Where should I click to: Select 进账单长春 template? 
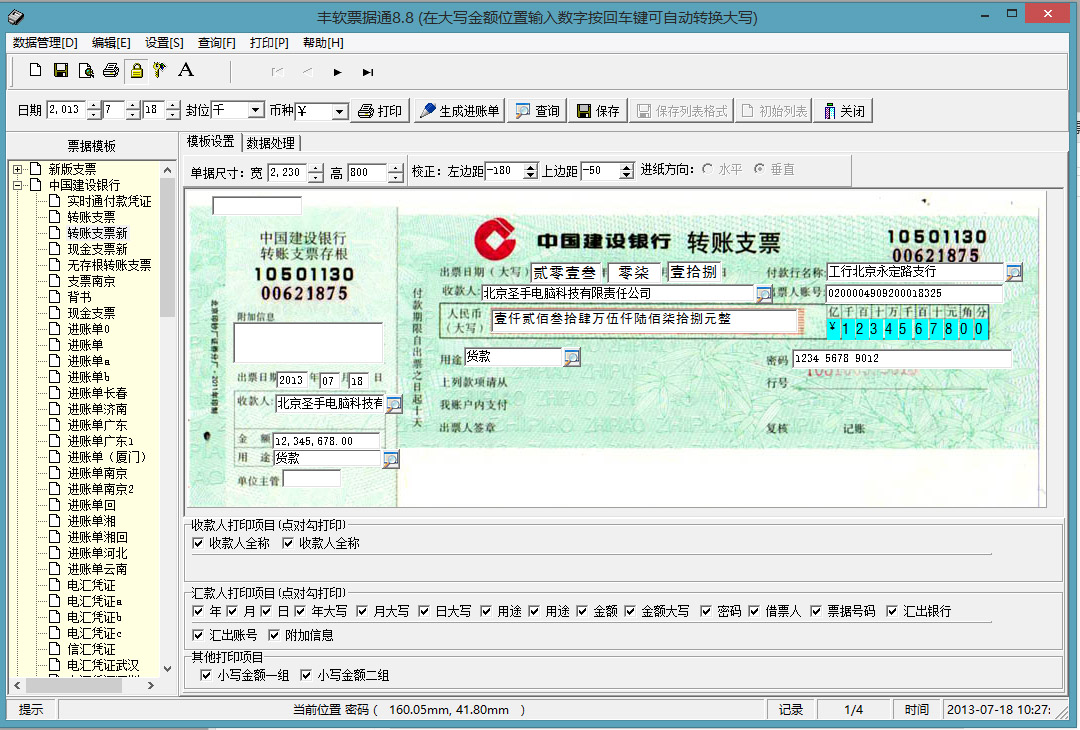(97, 393)
